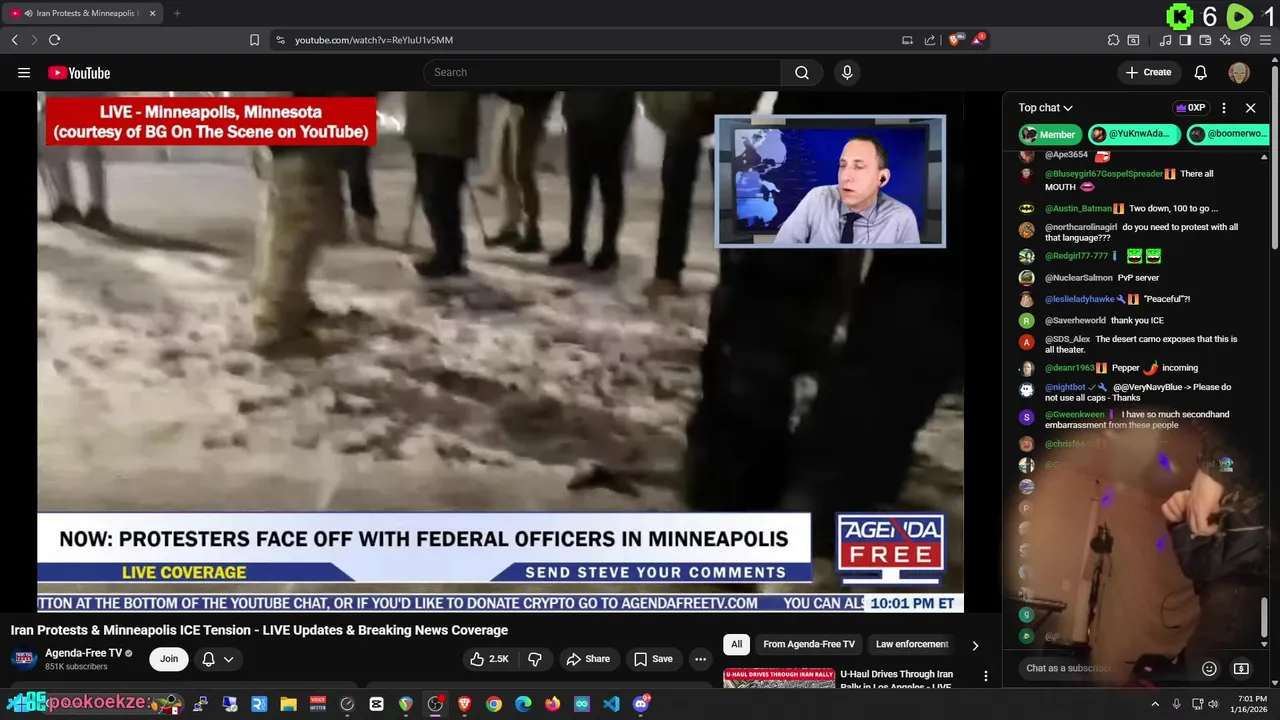The image size is (1280, 720).
Task: Go back with the browser arrow
Action: [14, 40]
